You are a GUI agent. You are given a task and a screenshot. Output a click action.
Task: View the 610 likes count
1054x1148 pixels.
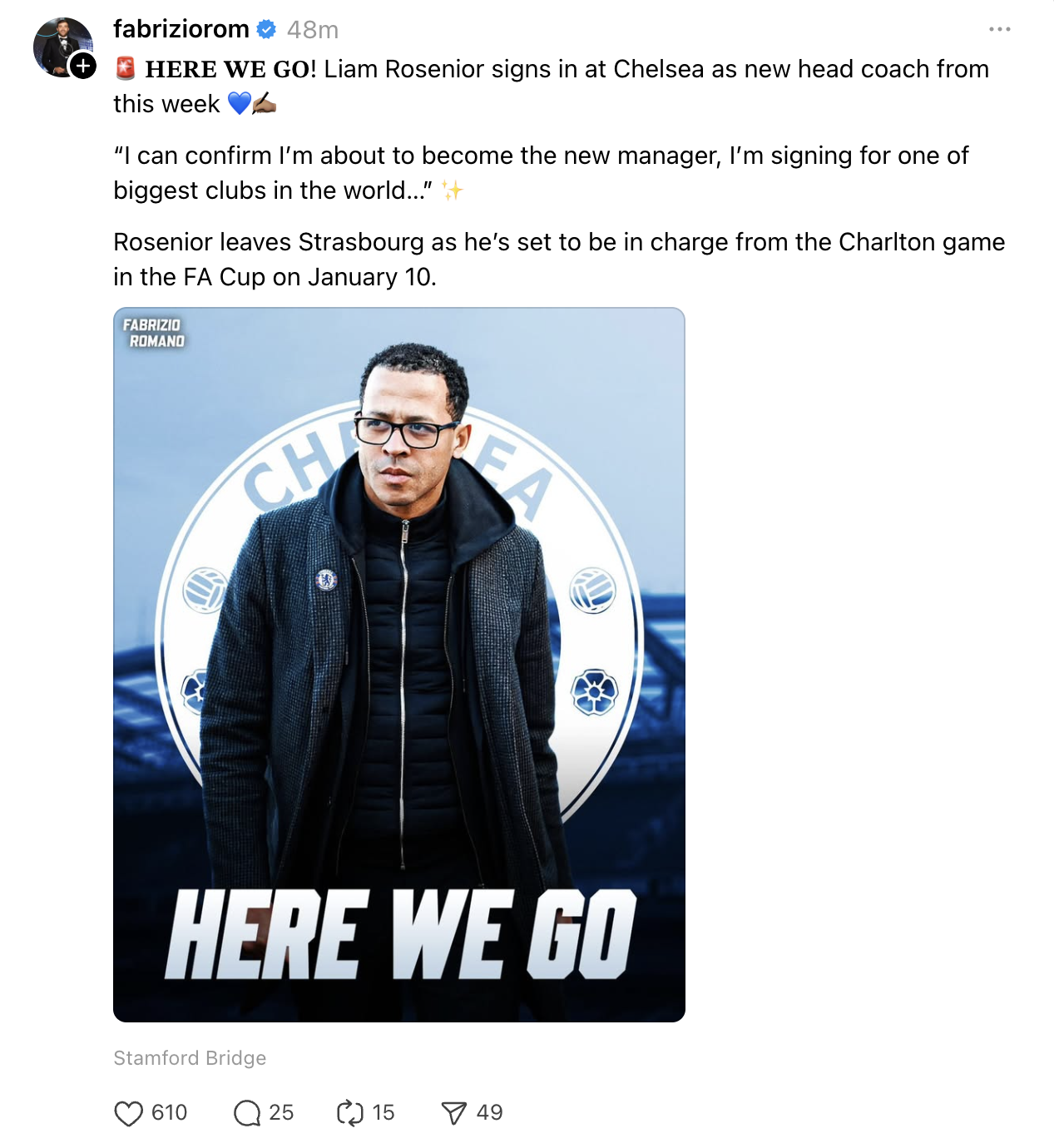click(169, 1113)
